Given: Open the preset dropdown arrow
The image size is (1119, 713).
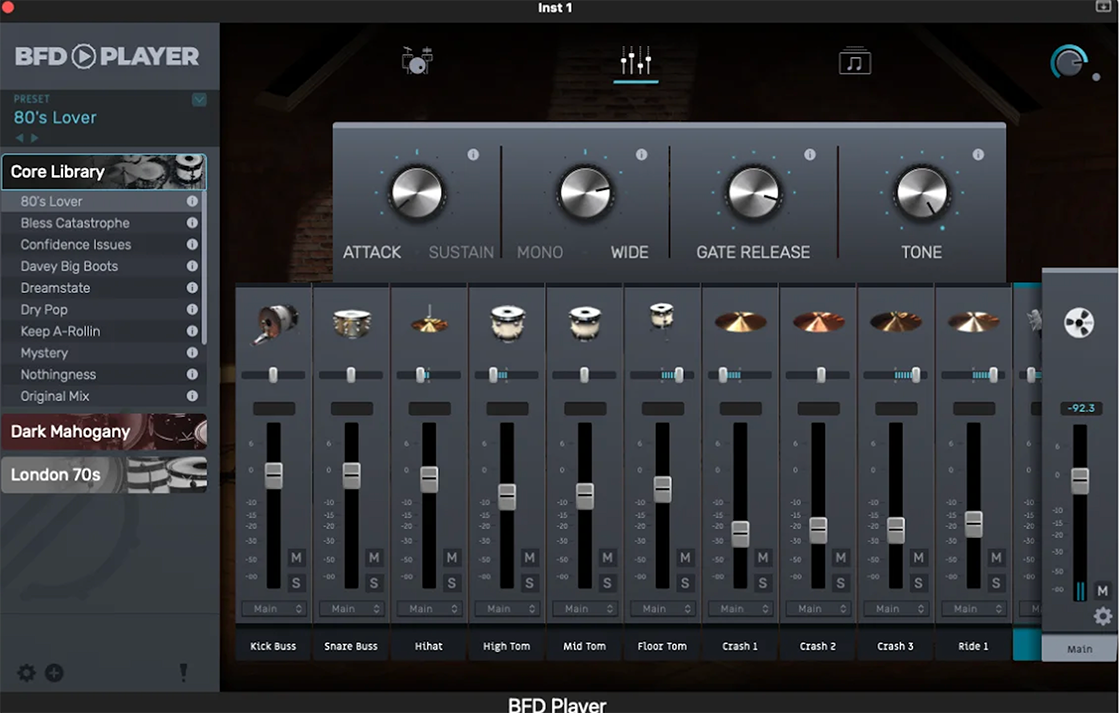Looking at the screenshot, I should [x=199, y=99].
